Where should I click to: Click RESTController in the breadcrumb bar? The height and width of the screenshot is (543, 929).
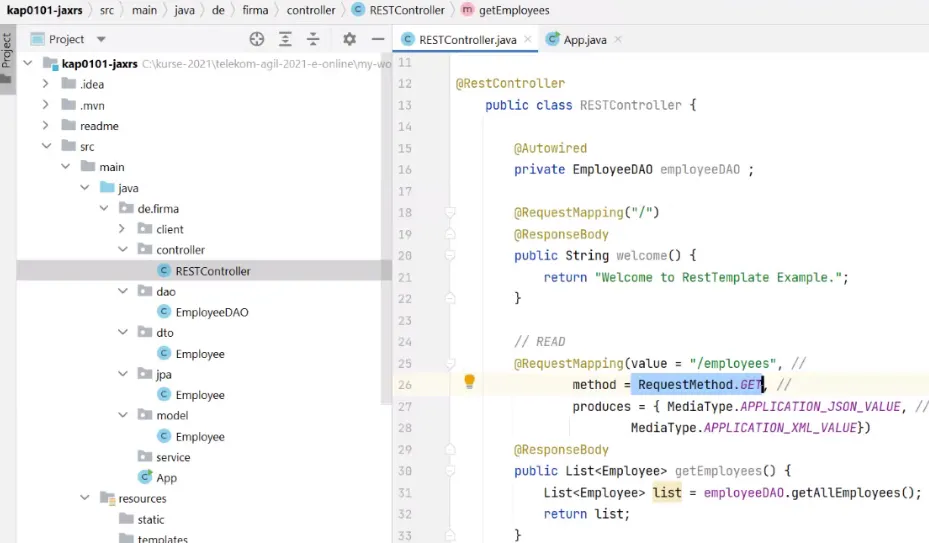click(x=398, y=10)
